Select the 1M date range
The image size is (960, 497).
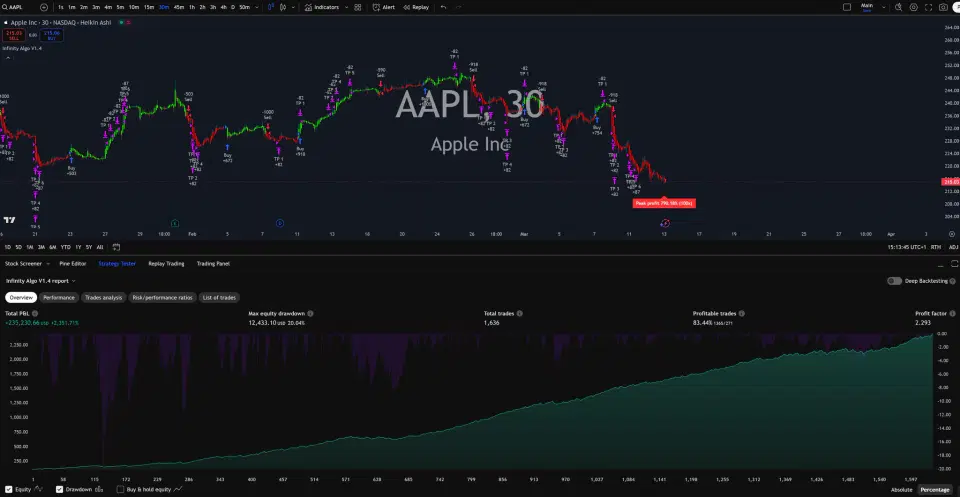(x=29, y=247)
